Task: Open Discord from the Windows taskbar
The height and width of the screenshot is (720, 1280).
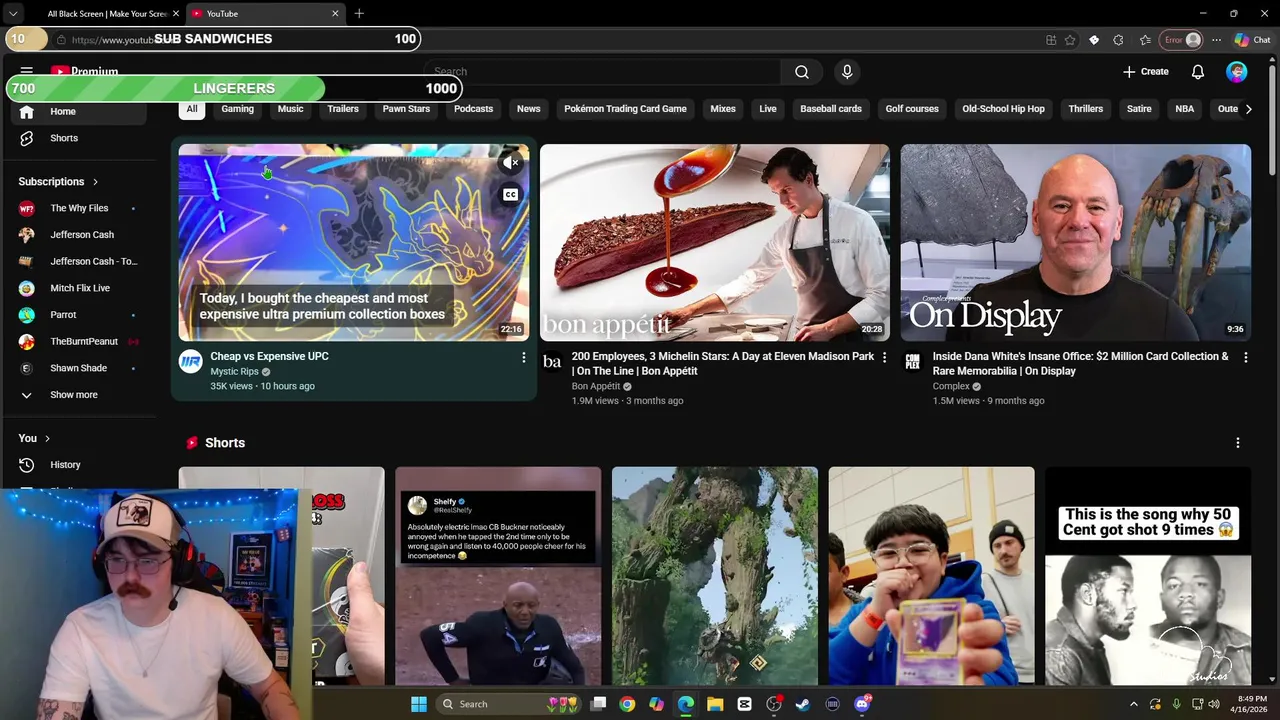Action: (862, 704)
